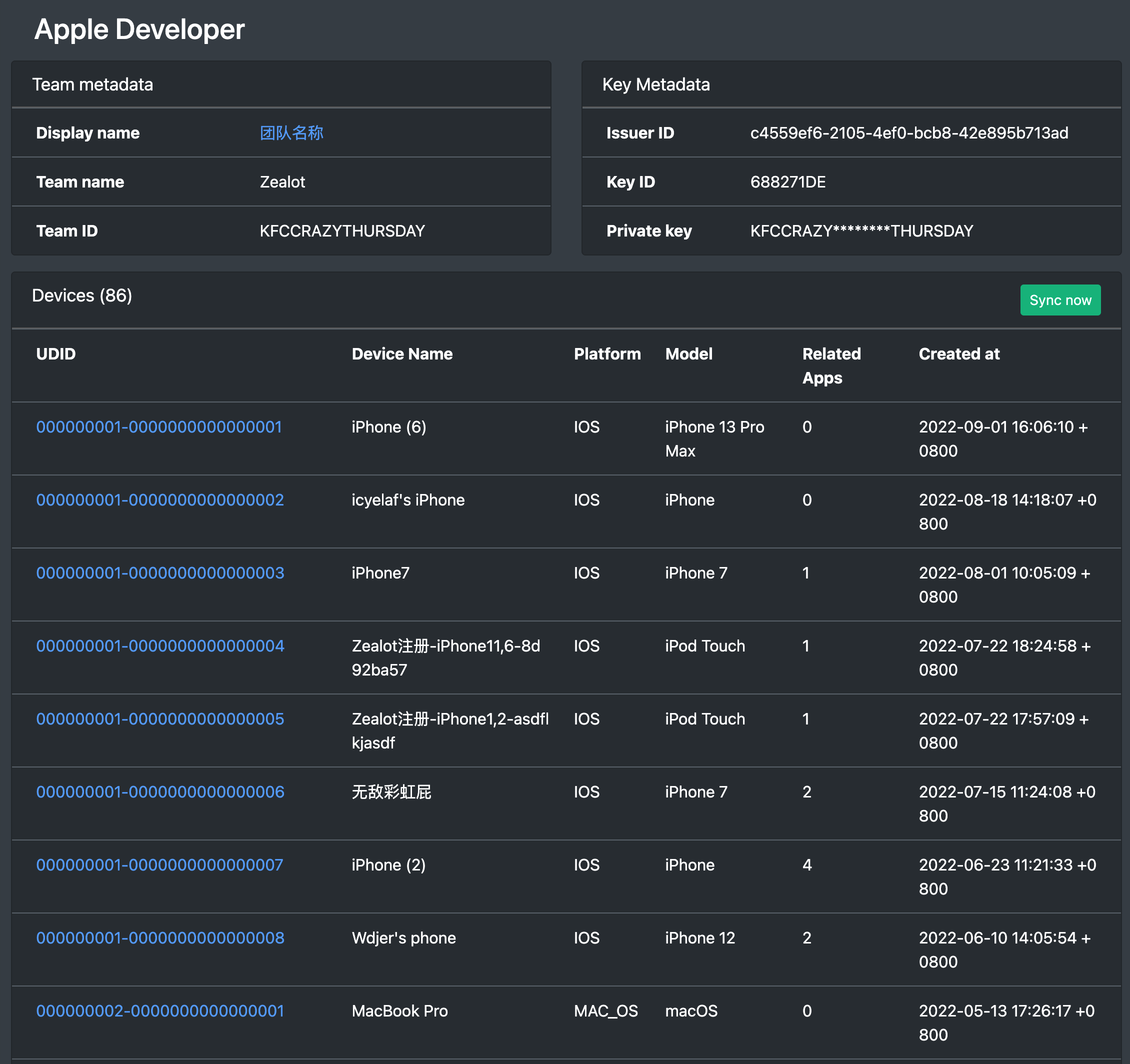Select model cell iPhone 12
Viewport: 1130px width, 1064px height.
tap(699, 938)
